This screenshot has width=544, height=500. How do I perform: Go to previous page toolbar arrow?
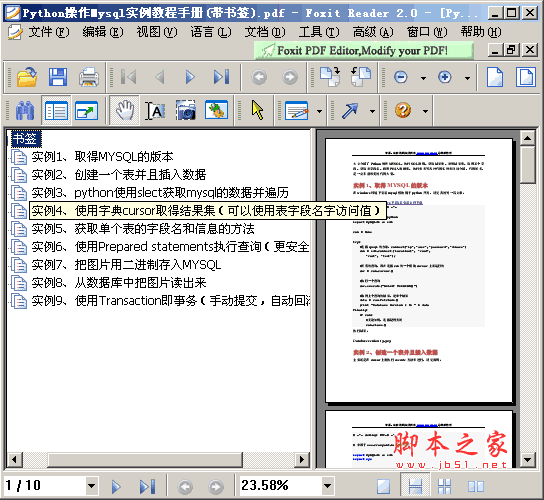point(160,77)
